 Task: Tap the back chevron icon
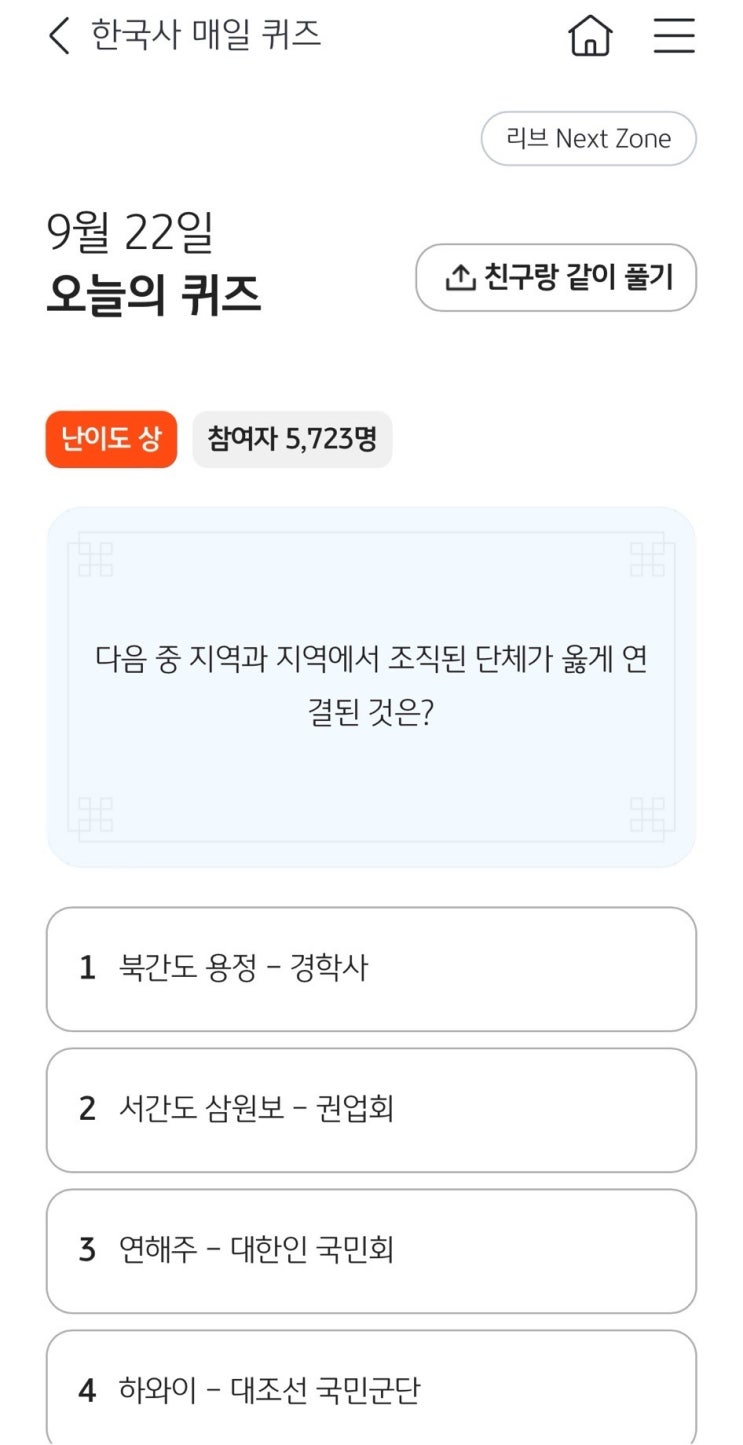point(59,36)
